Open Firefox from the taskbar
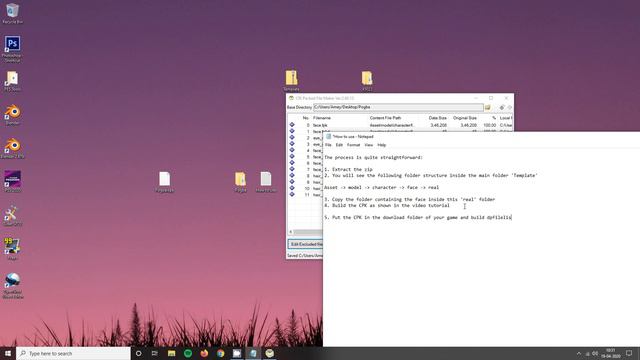This screenshot has height=360, width=640. [x=204, y=353]
